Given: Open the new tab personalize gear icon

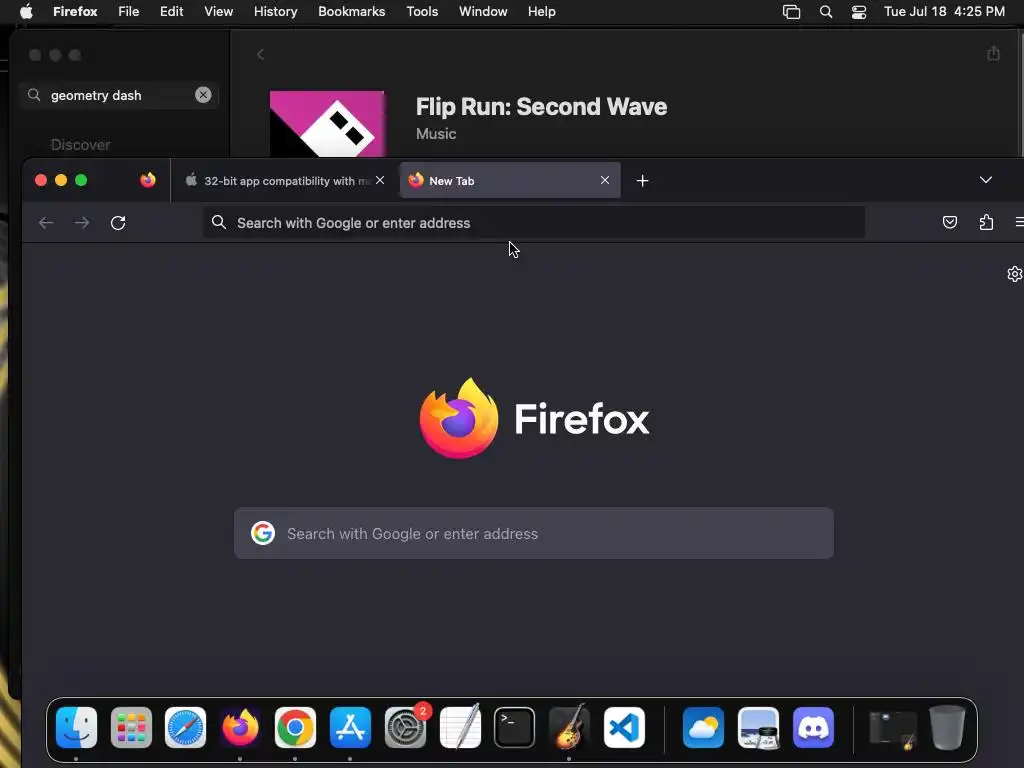Looking at the screenshot, I should pos(1014,274).
